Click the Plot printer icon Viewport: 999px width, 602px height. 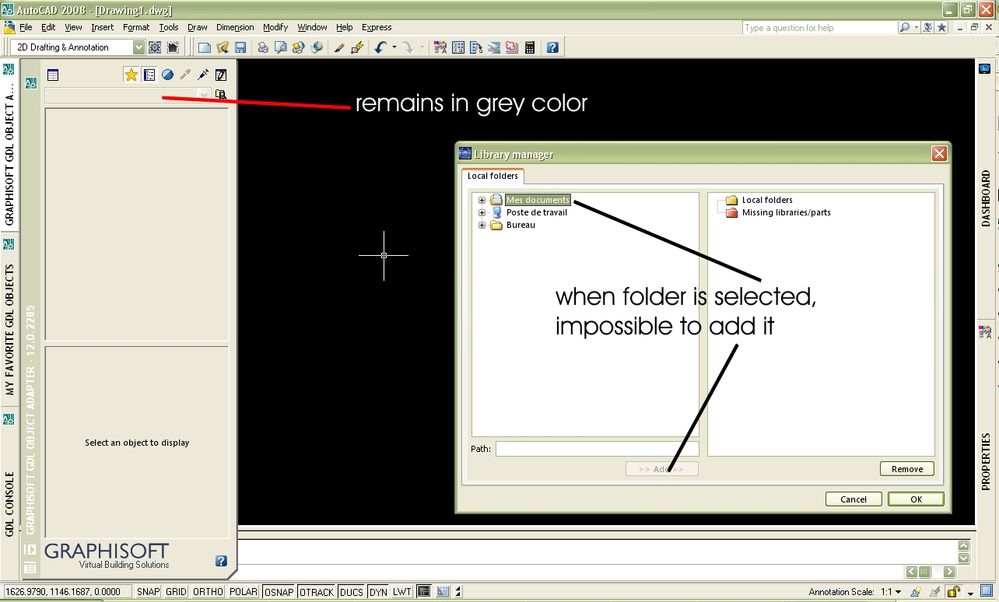tap(262, 47)
